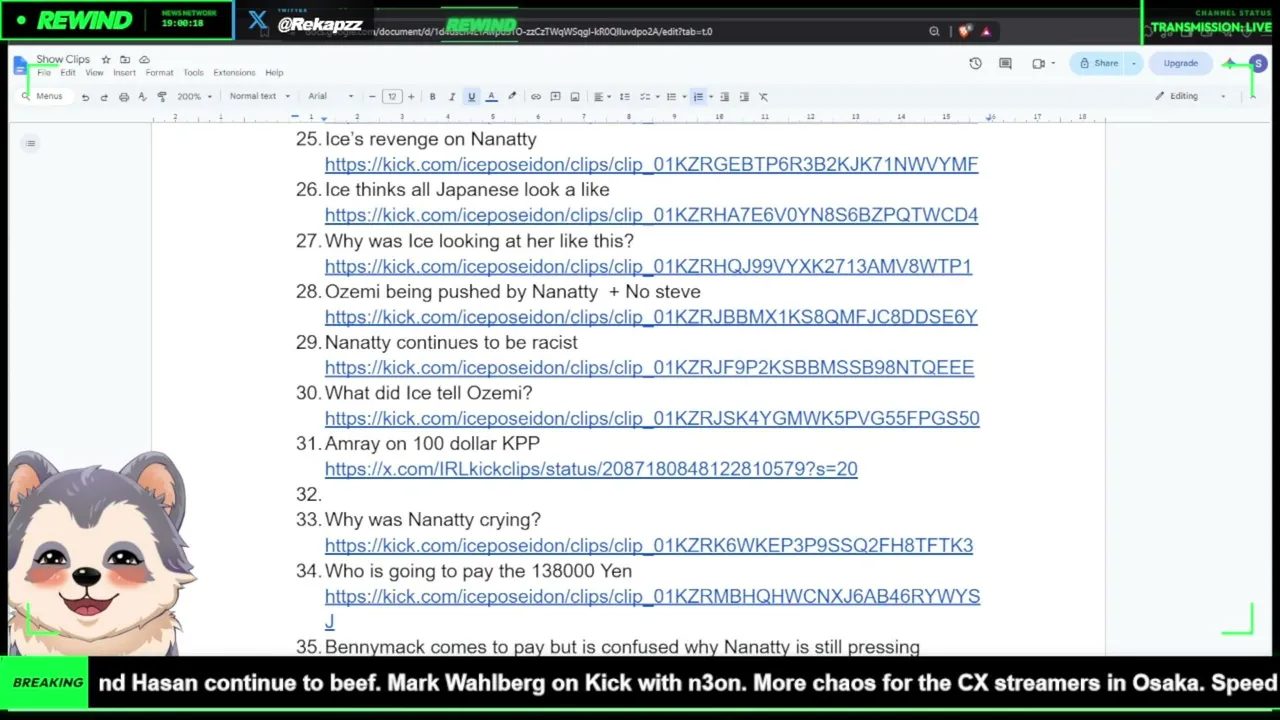Screen dimensions: 1280x720
Task: Print the document
Action: click(x=124, y=97)
